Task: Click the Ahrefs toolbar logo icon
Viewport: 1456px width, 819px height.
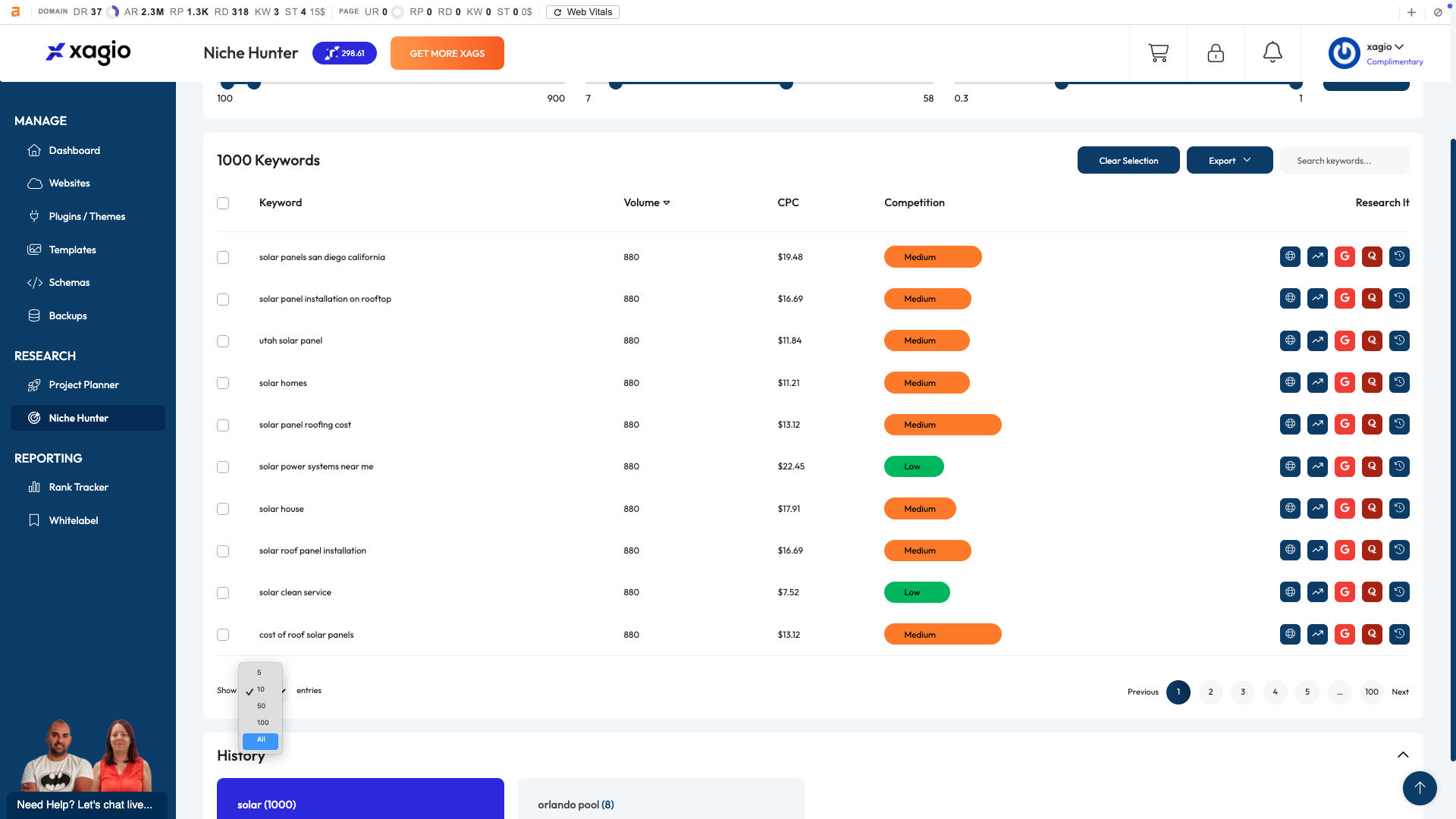Action: [x=15, y=12]
